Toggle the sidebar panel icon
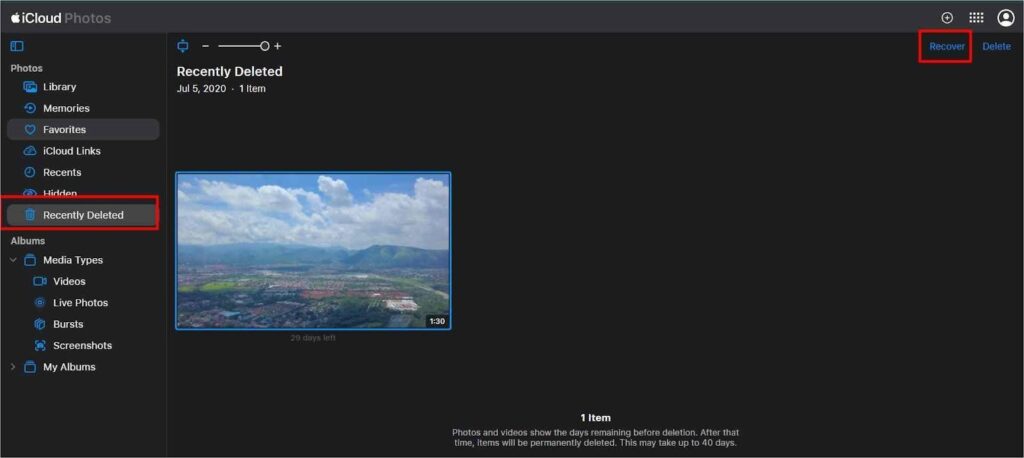The height and width of the screenshot is (458, 1024). [17, 46]
